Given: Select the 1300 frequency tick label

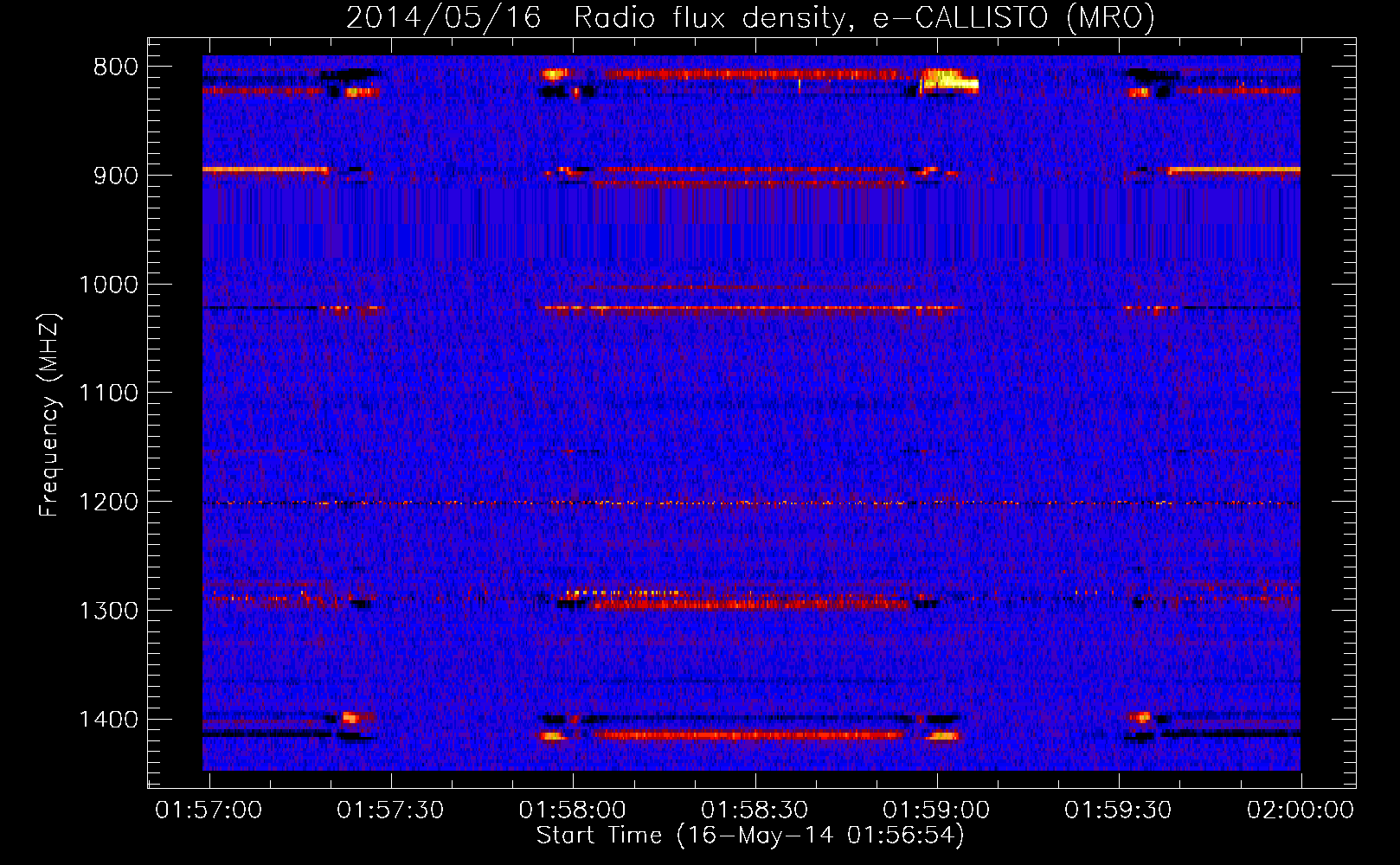Looking at the screenshot, I should tap(108, 611).
